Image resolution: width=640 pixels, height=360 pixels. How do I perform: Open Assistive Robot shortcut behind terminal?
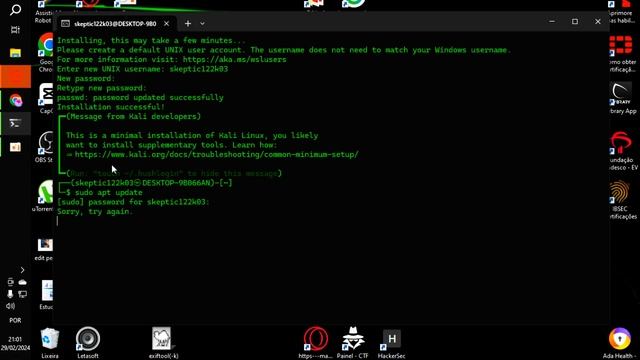coord(44,12)
